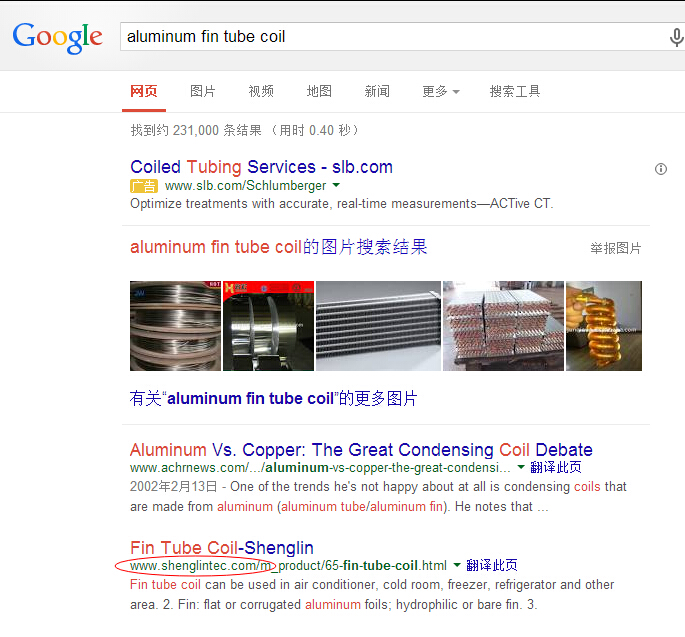Activate the voice search microphone icon
685x637 pixels.
pyautogui.click(x=676, y=37)
